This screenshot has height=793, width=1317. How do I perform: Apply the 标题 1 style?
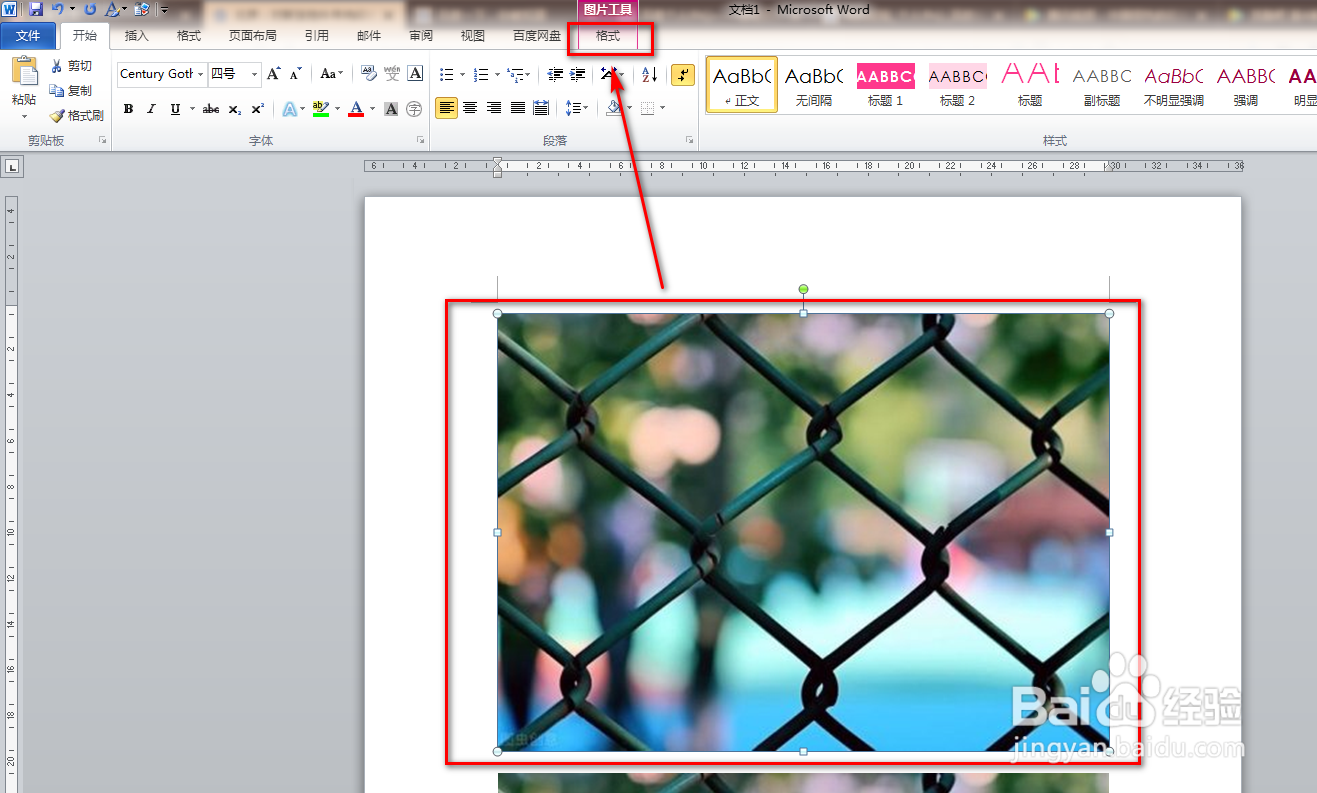coord(886,84)
